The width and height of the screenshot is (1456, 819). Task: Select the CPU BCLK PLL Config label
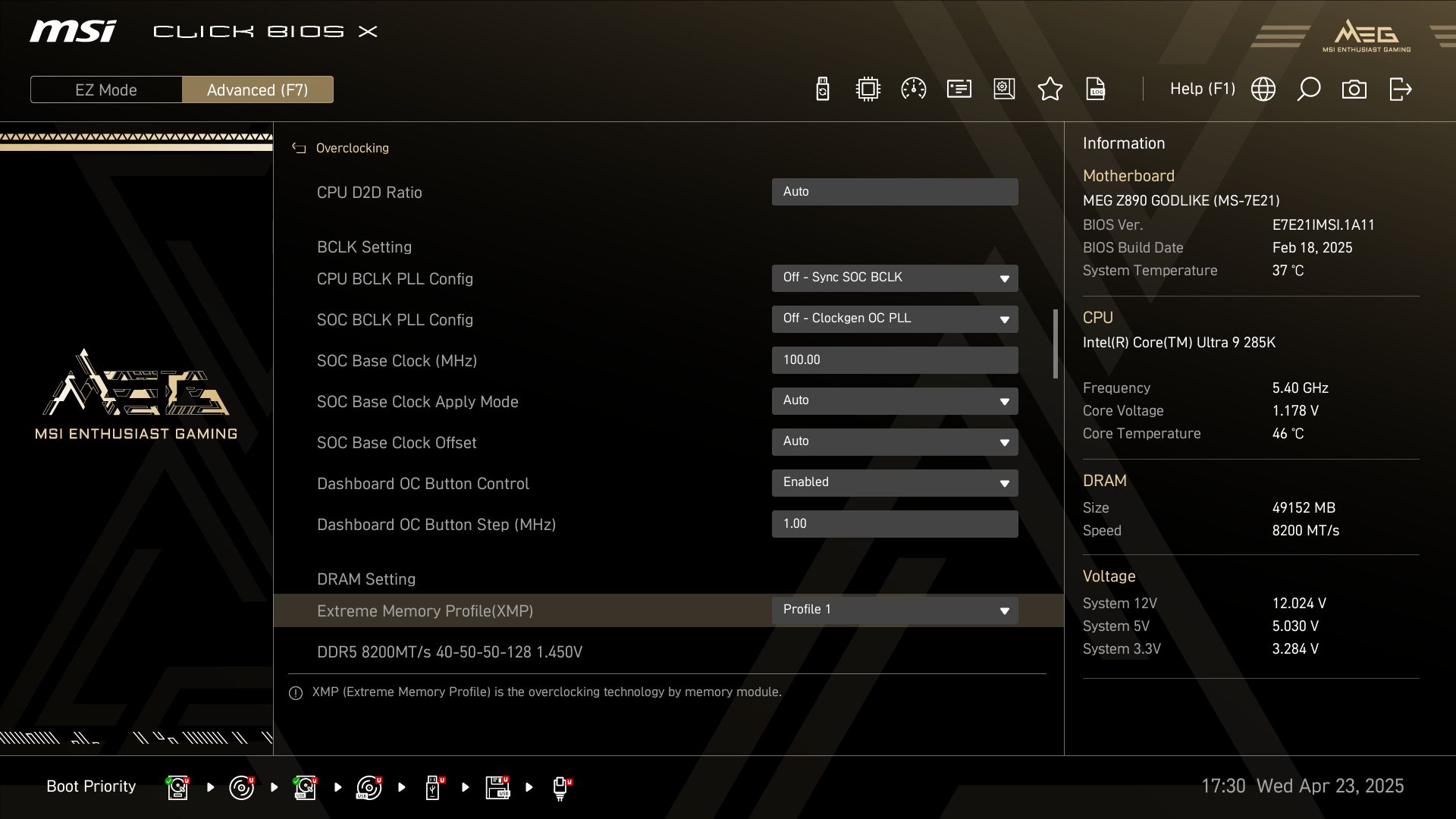[395, 279]
